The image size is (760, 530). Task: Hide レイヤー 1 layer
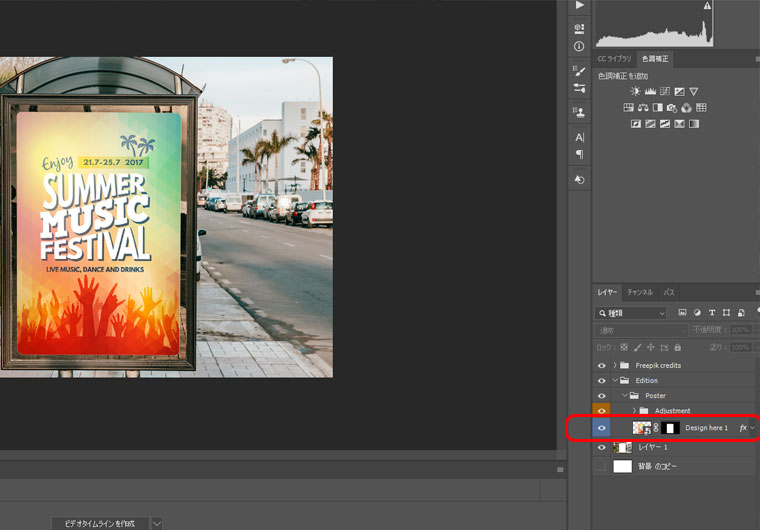(602, 447)
